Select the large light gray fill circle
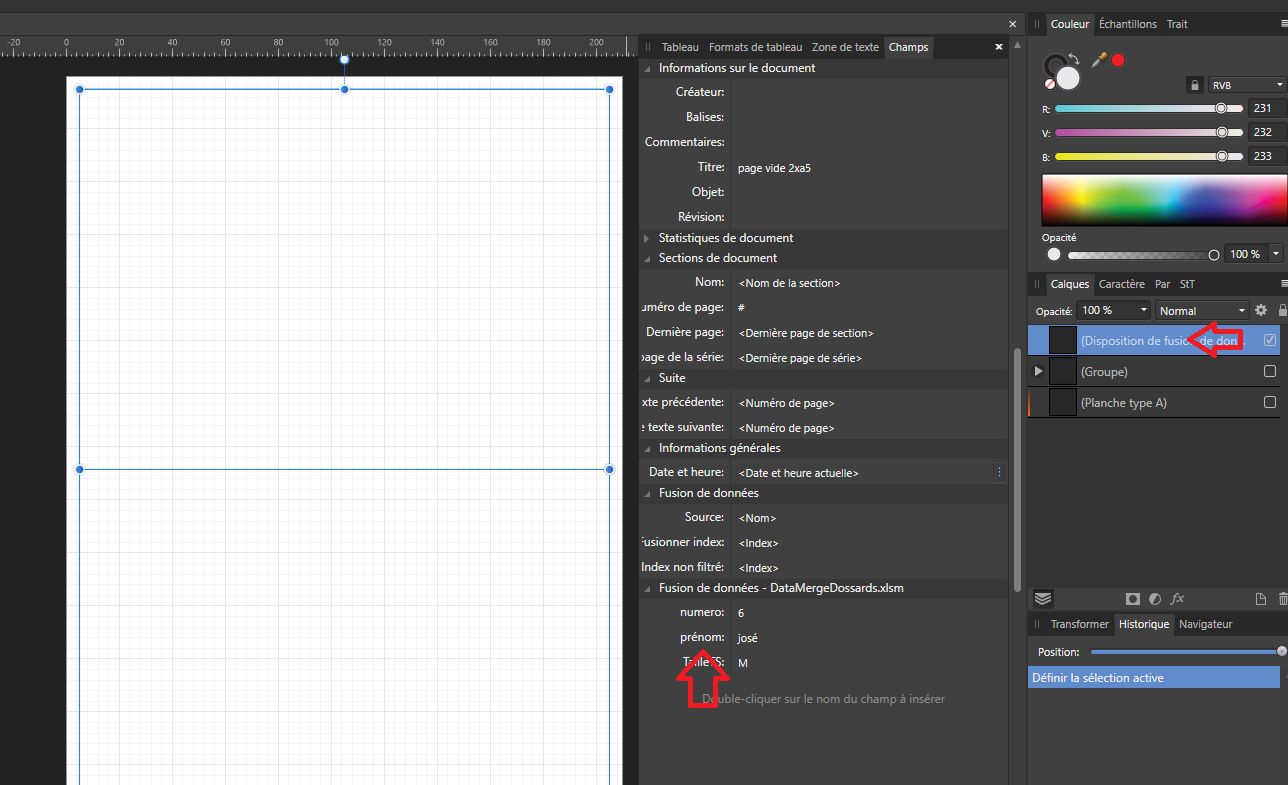 pos(1068,78)
